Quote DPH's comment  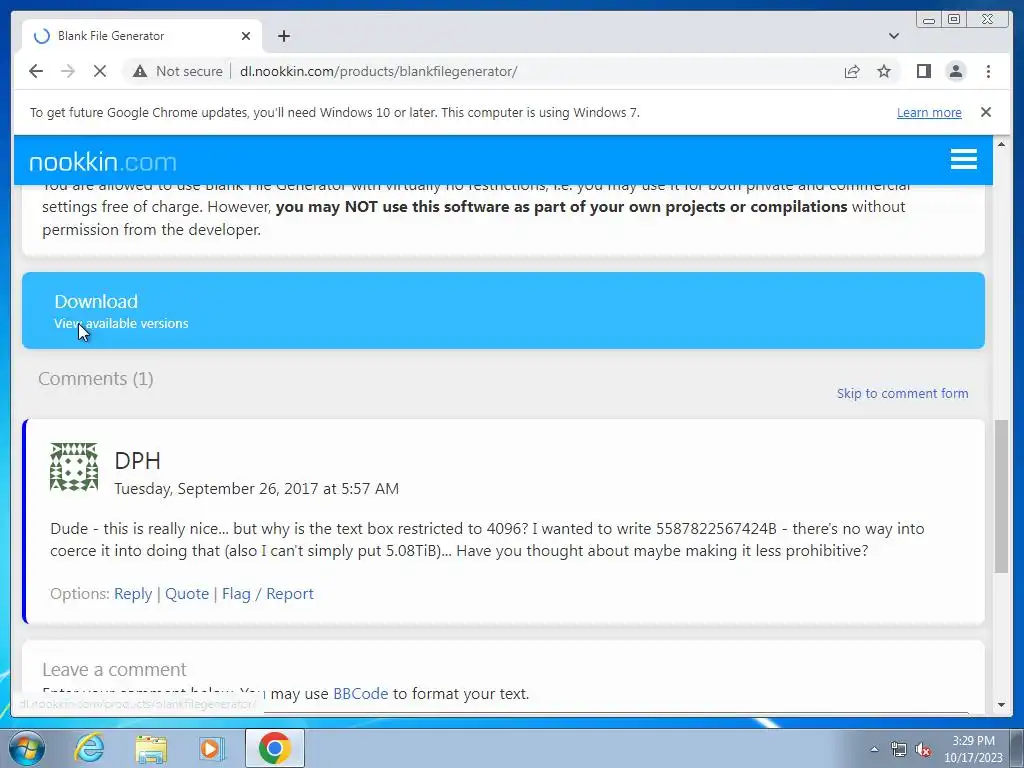click(187, 594)
